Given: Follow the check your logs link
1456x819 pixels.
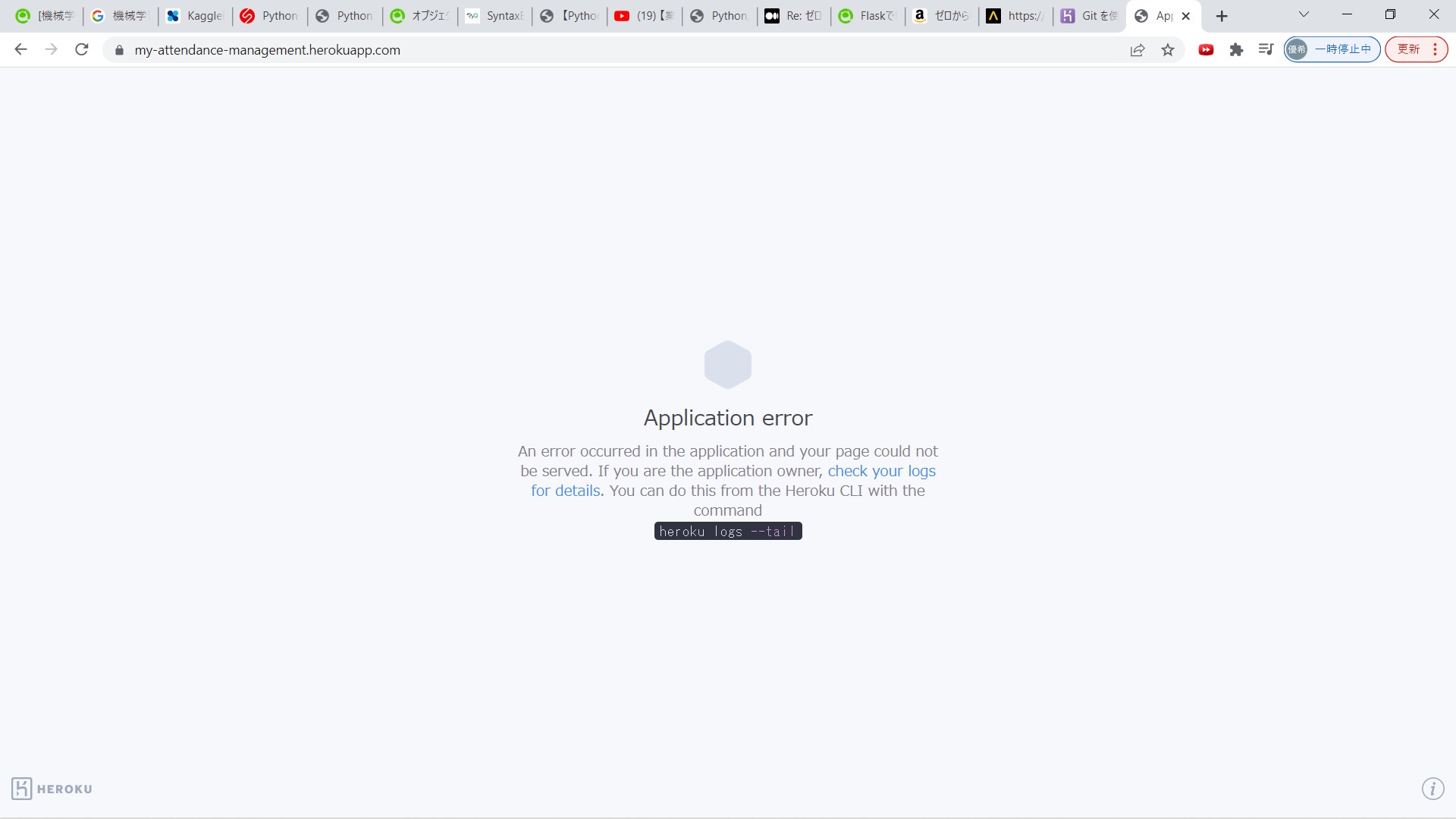Looking at the screenshot, I should [x=881, y=471].
